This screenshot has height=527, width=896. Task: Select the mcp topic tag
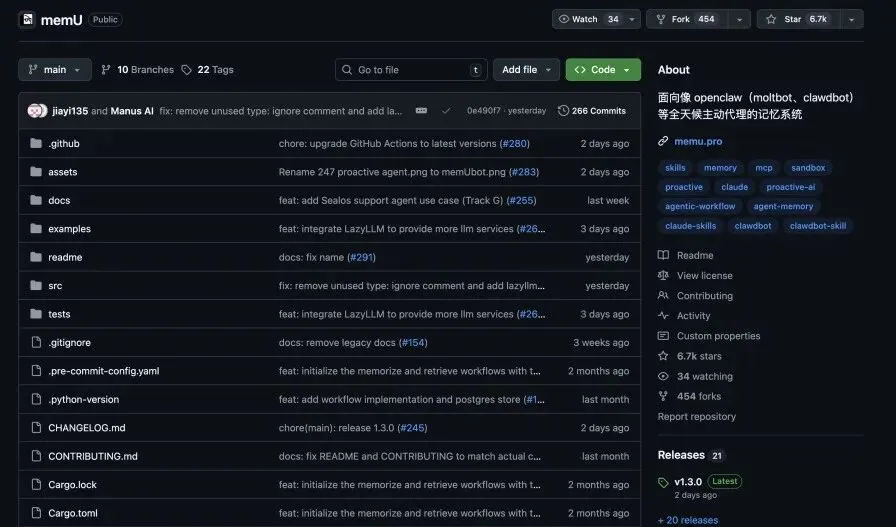click(763, 167)
